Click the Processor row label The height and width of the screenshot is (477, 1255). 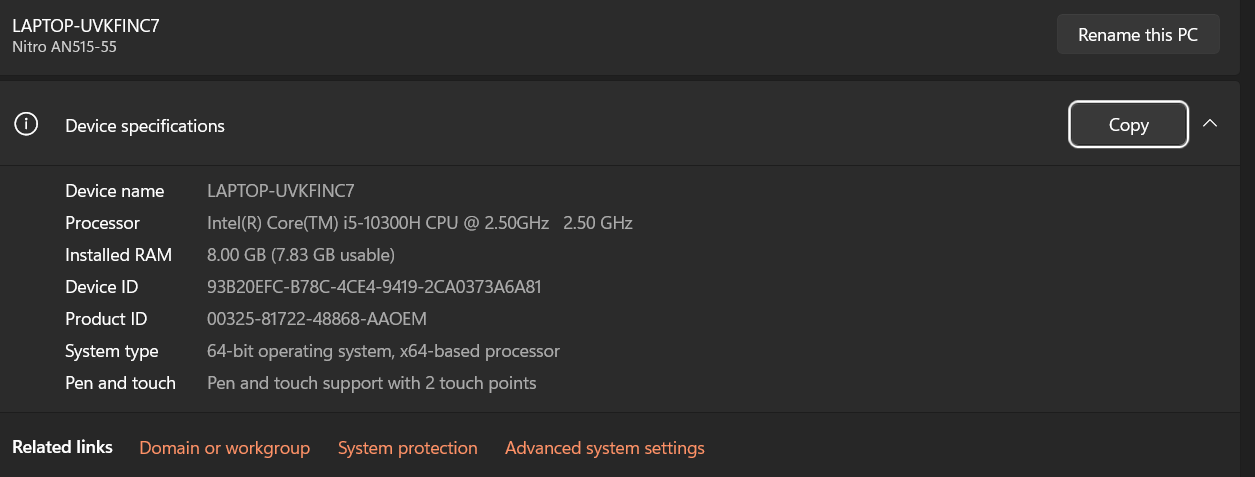point(102,223)
